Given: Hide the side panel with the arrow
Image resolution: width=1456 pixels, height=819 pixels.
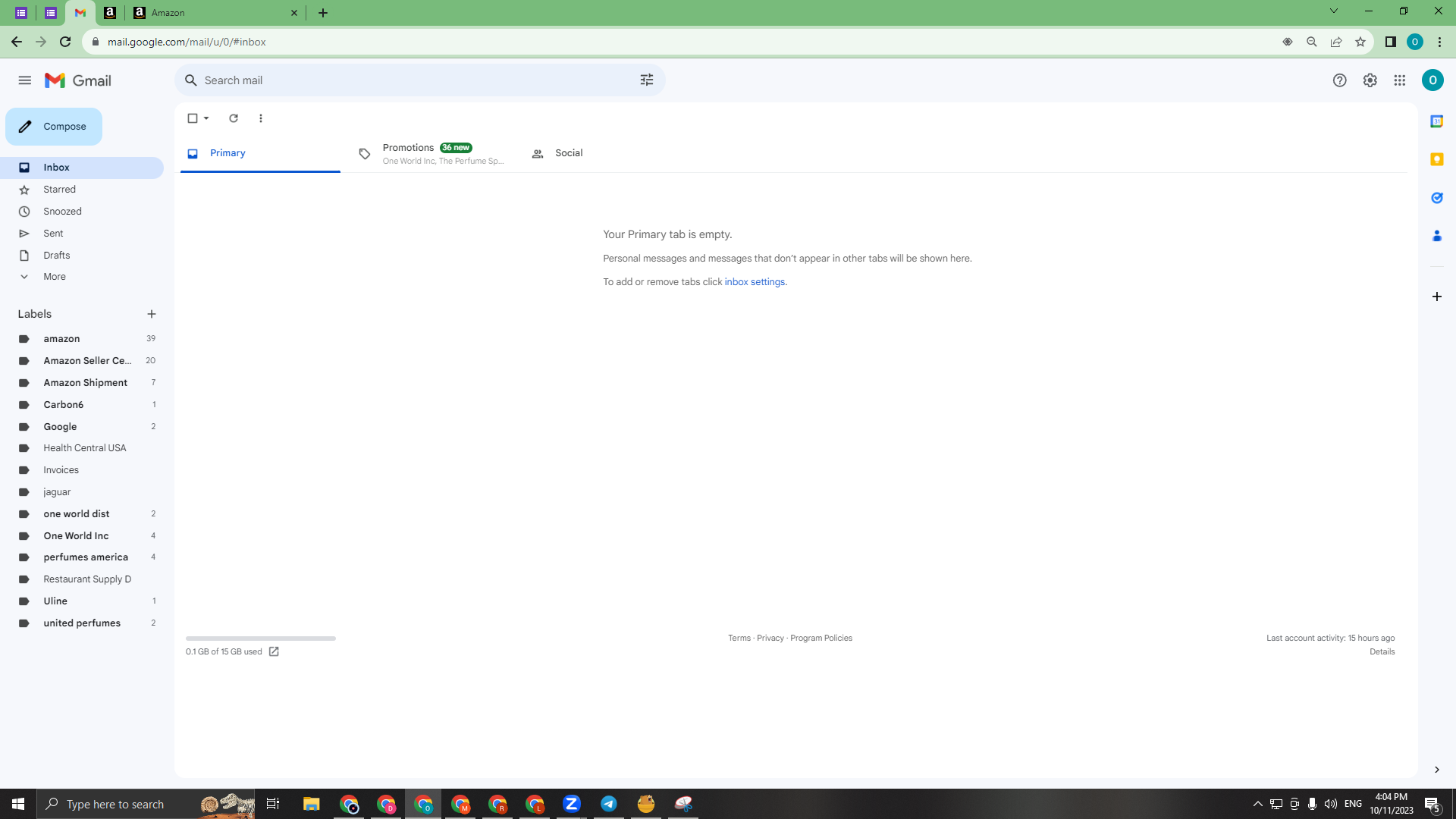Looking at the screenshot, I should tap(1437, 770).
